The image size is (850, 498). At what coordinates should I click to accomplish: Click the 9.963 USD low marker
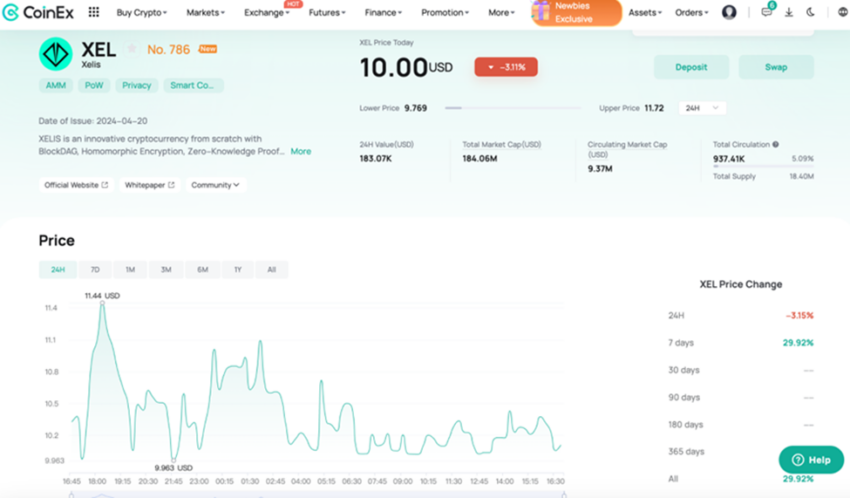coord(173,461)
